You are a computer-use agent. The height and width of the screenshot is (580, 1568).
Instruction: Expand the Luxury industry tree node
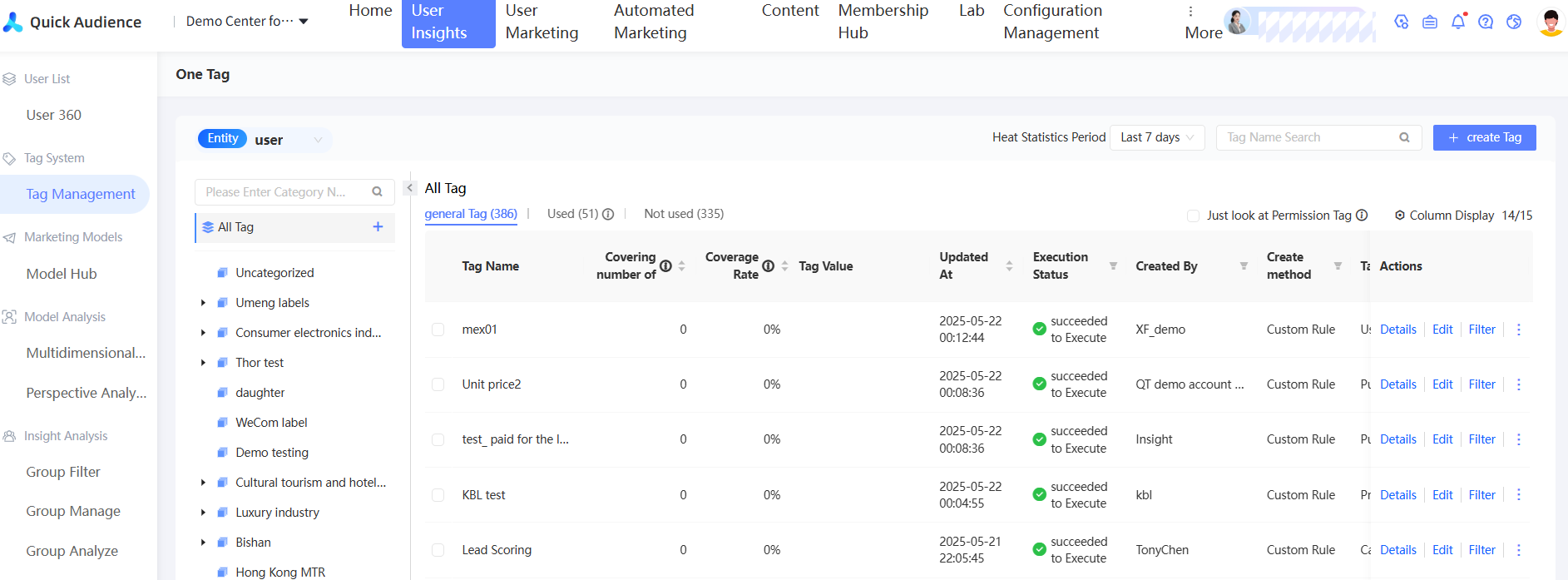point(203,513)
